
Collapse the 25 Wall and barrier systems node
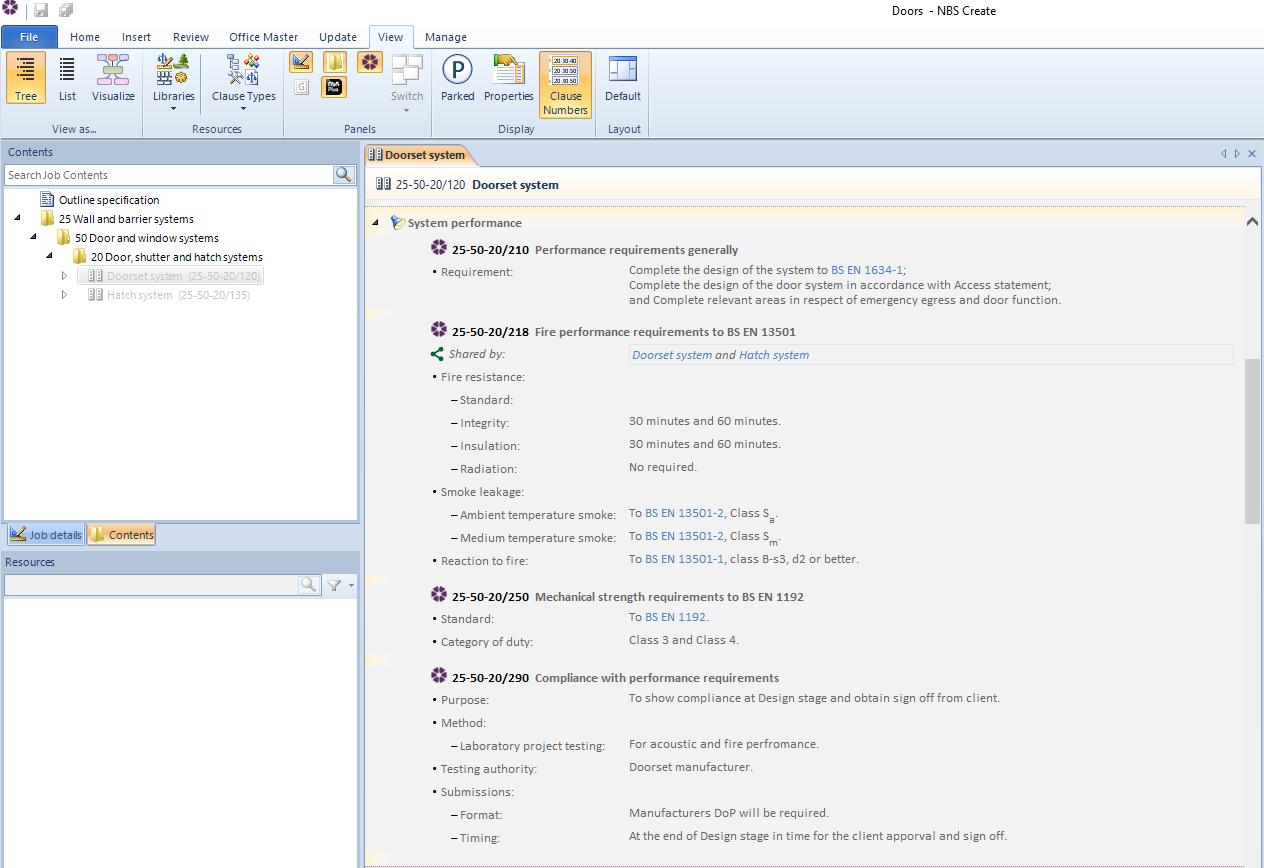(17, 219)
